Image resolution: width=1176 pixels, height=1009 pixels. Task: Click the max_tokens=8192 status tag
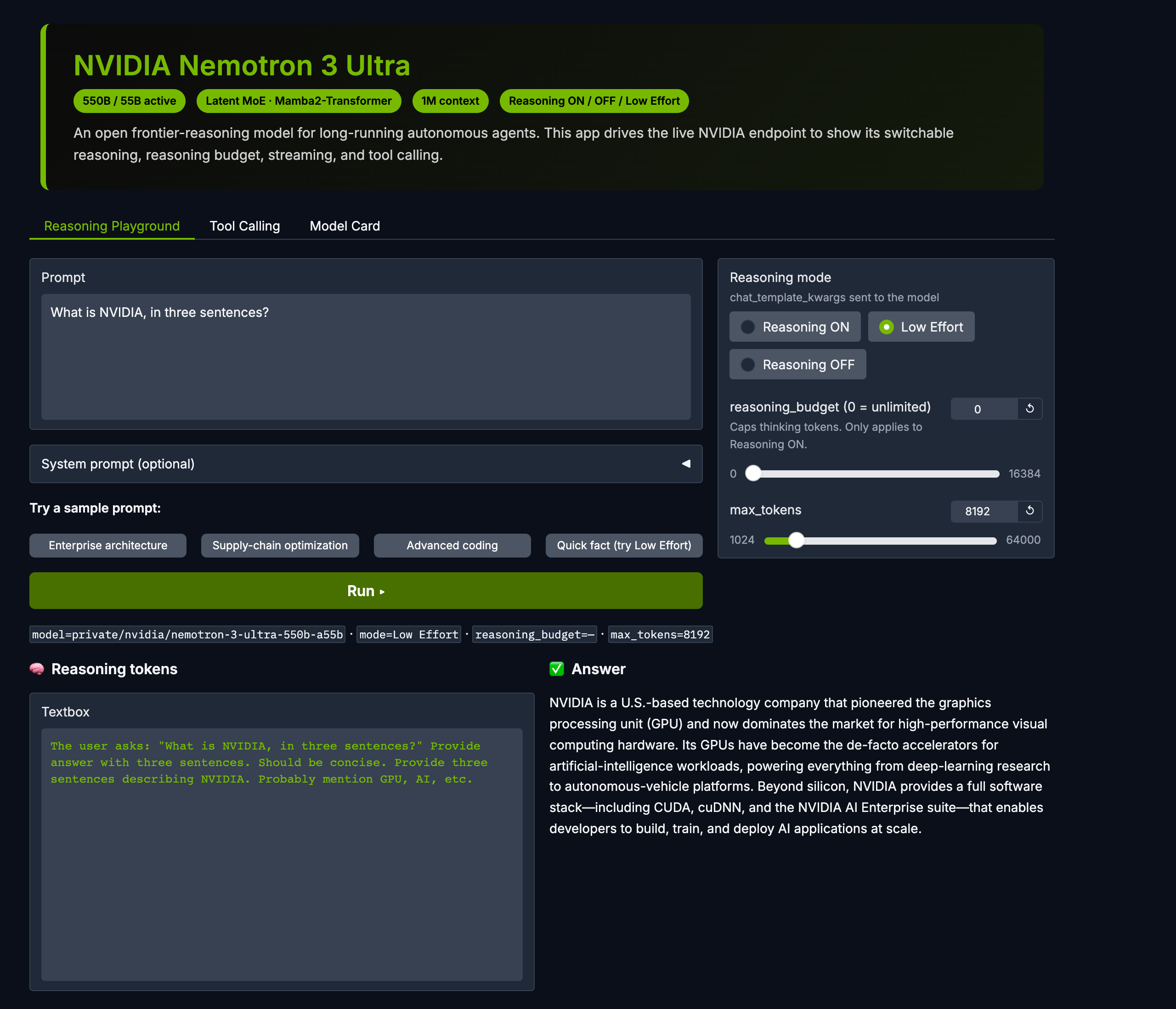(660, 634)
